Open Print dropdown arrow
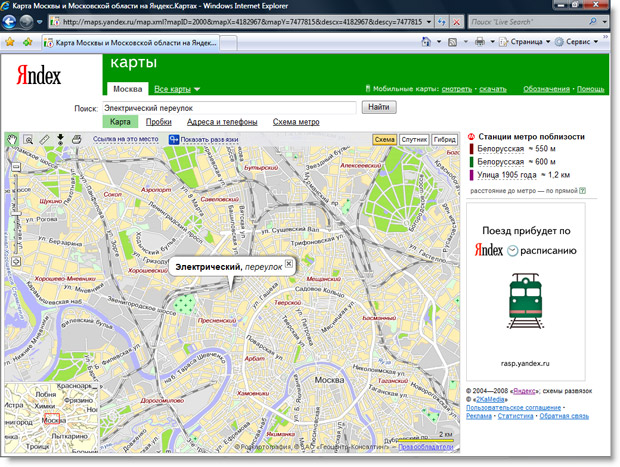Viewport: 620px width, 467px height. click(x=492, y=42)
